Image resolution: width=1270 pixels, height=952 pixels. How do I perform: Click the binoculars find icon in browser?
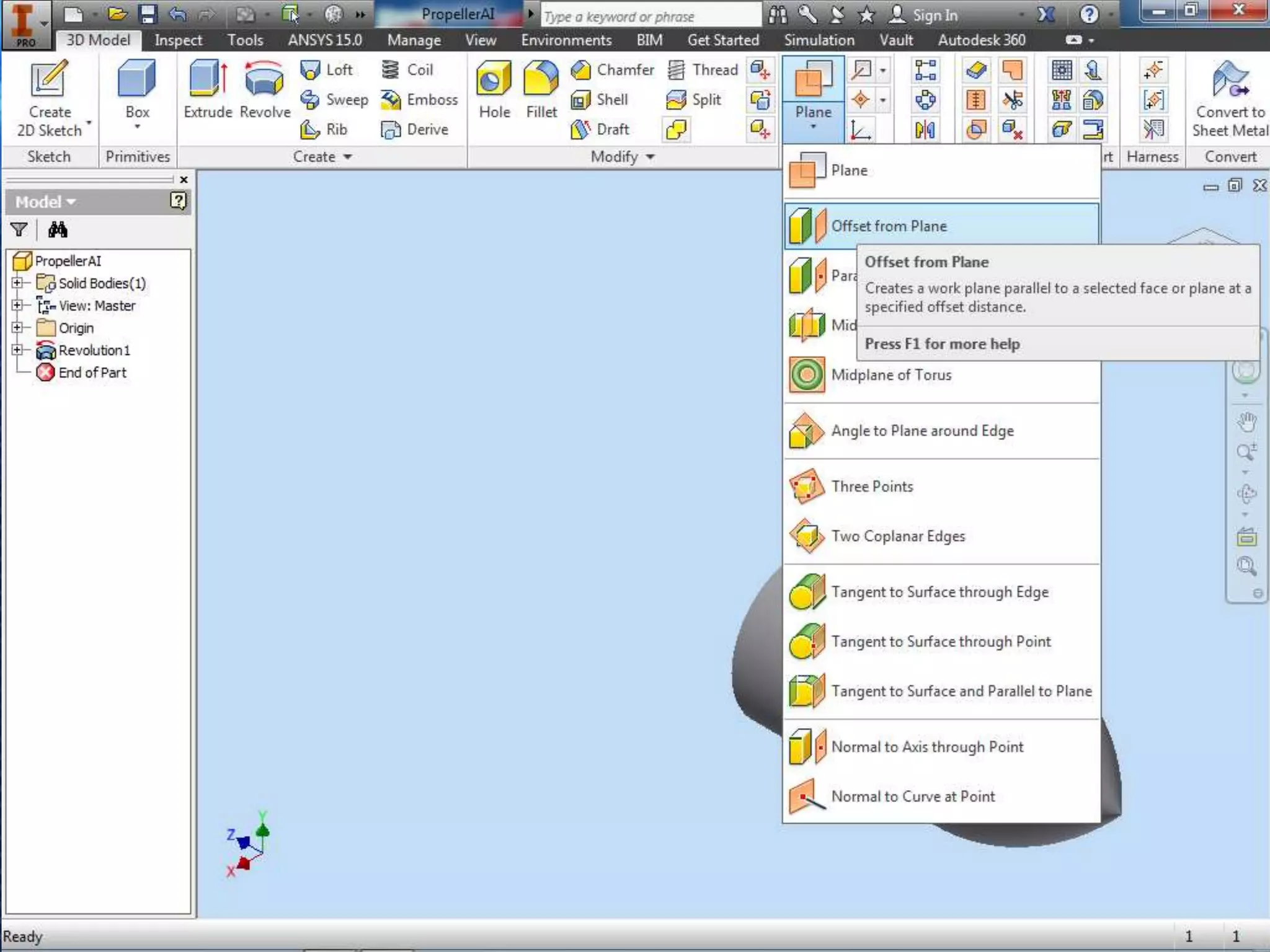tap(58, 230)
